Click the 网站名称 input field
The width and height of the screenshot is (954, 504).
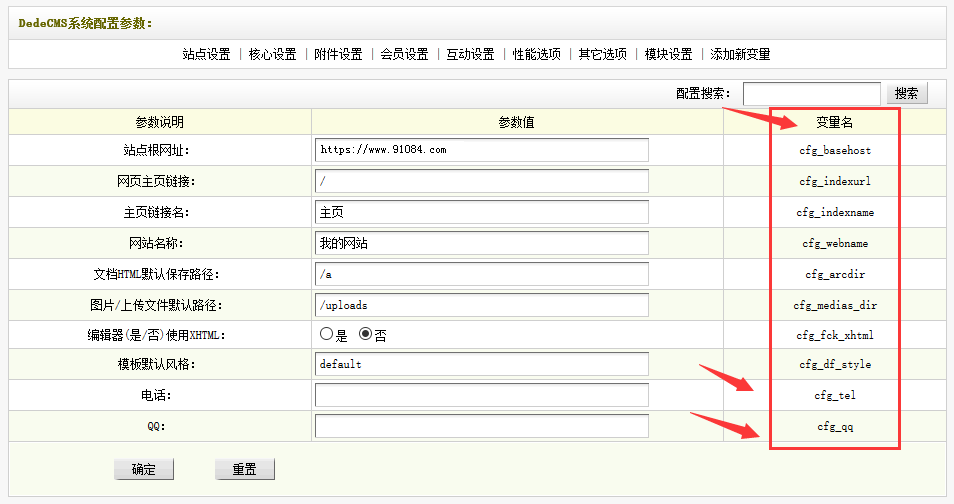click(x=481, y=243)
